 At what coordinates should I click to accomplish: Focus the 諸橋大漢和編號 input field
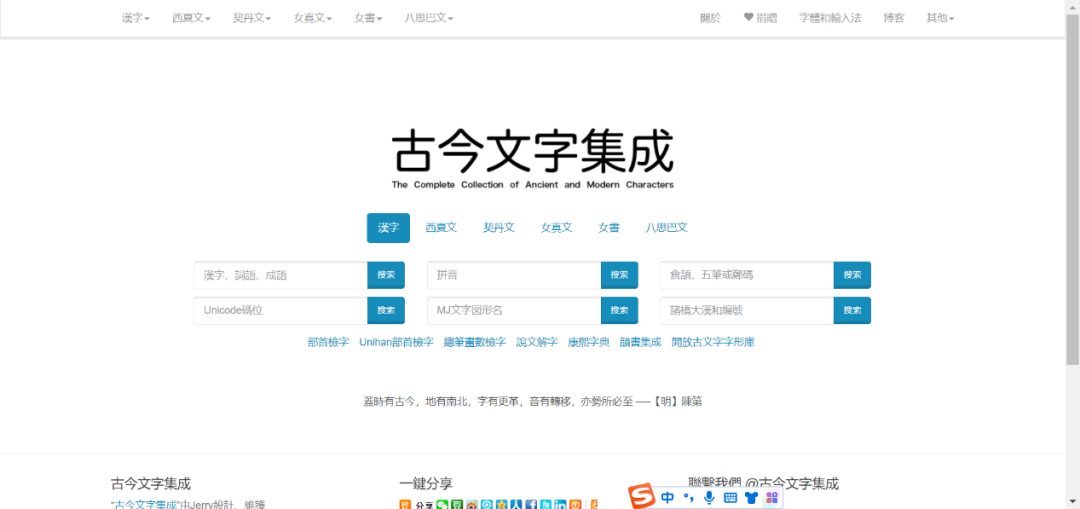click(747, 311)
